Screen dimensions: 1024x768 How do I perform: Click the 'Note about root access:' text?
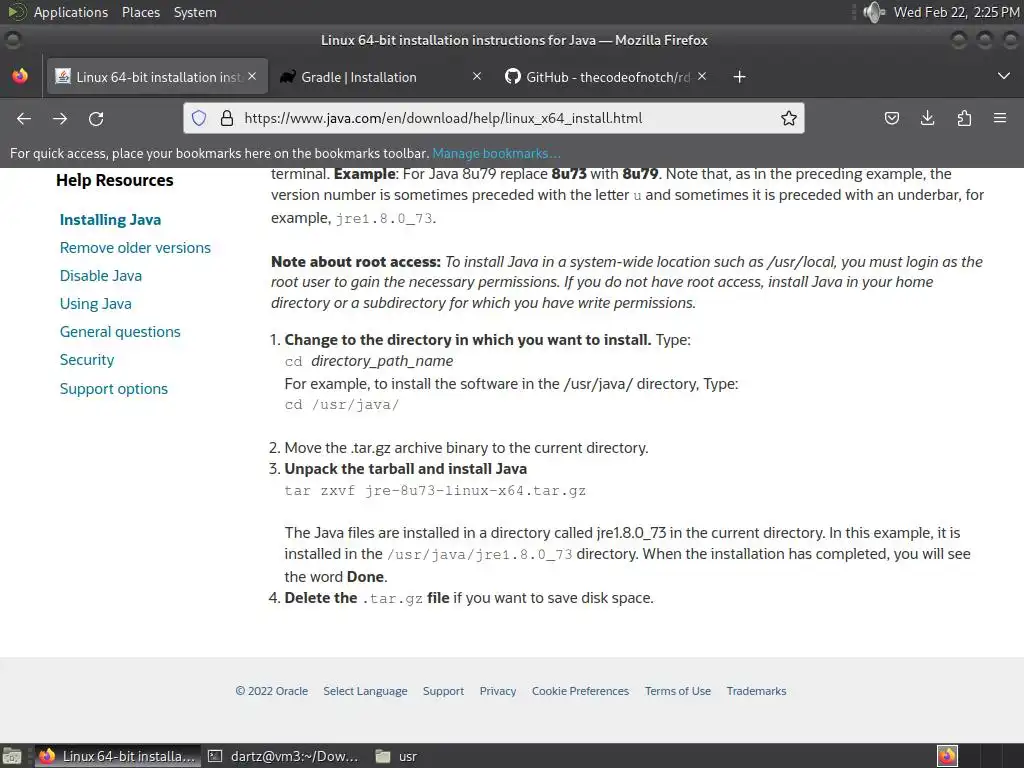pos(356,262)
